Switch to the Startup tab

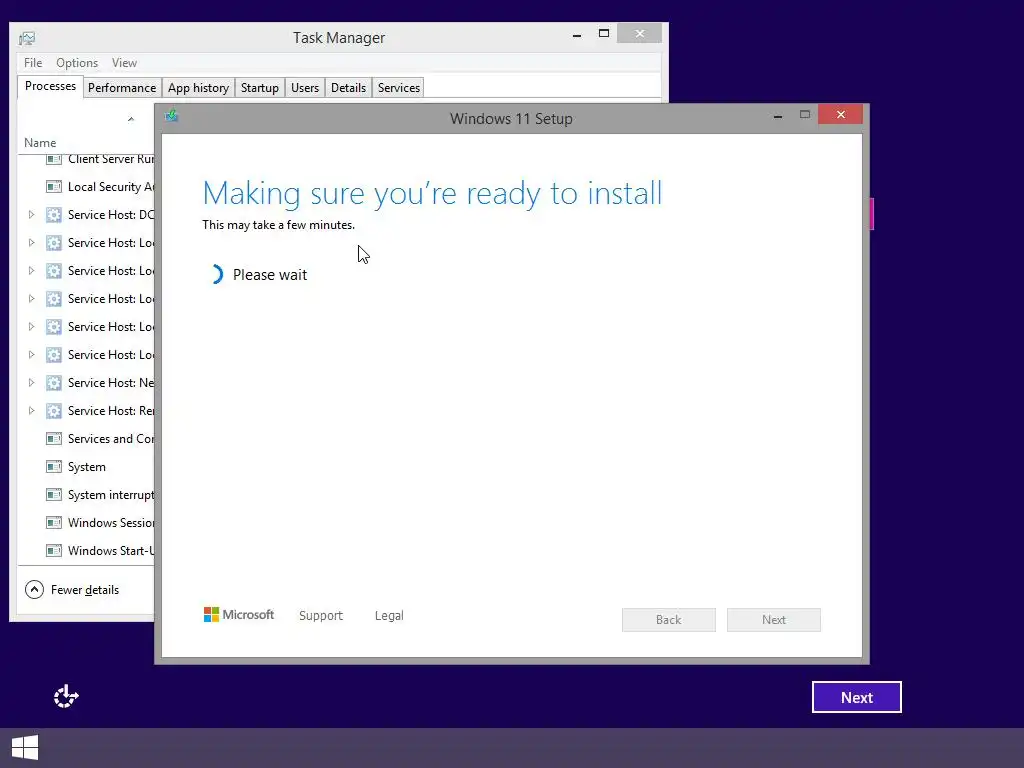tap(260, 88)
